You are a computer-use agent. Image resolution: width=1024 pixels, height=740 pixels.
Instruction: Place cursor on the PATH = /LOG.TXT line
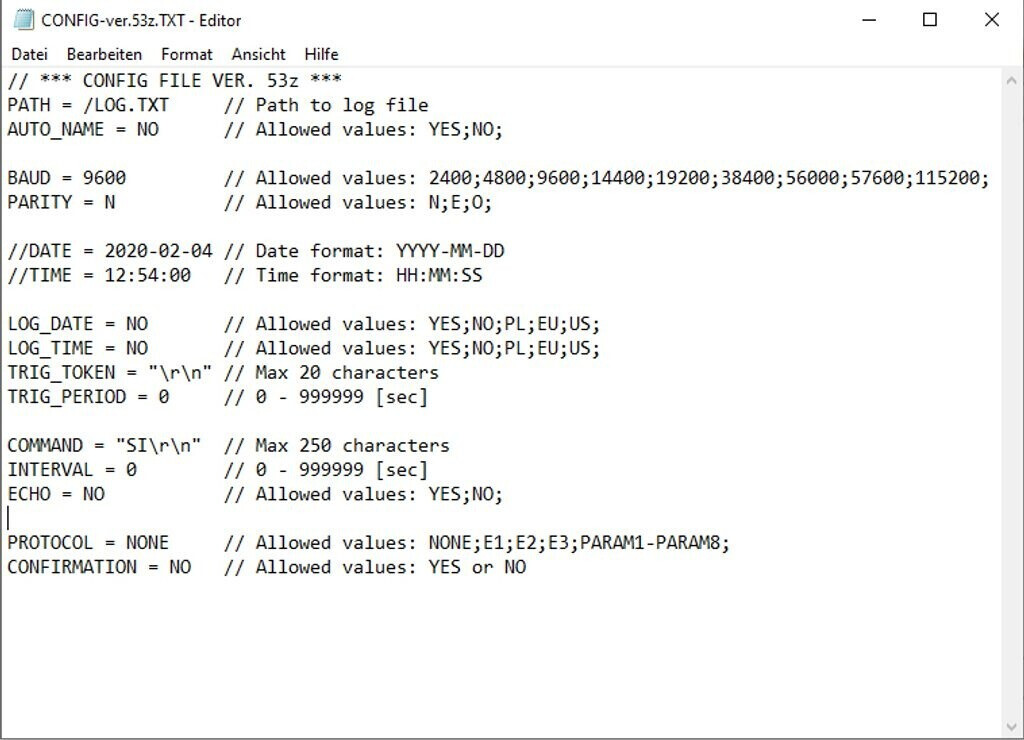(88, 105)
